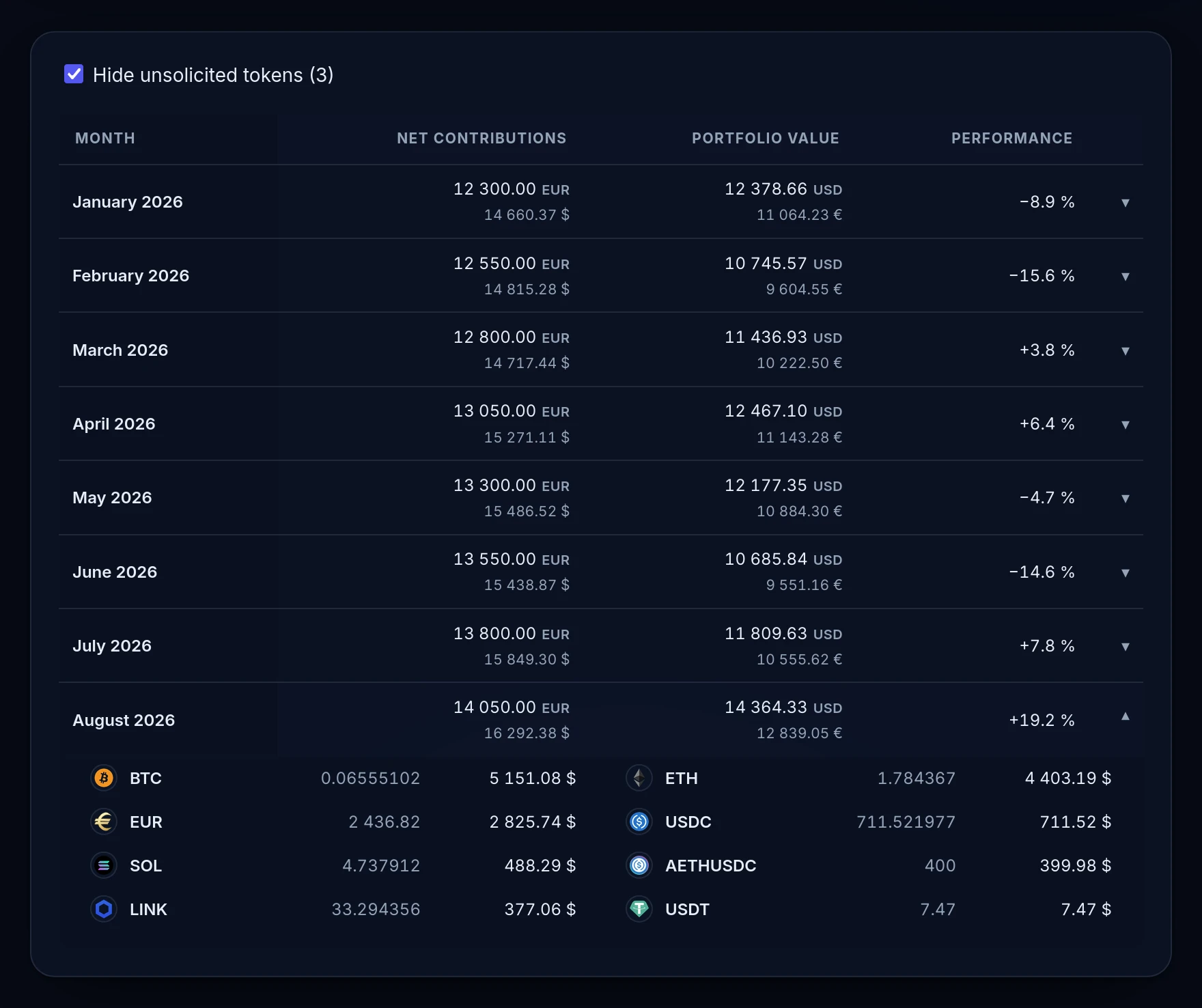The height and width of the screenshot is (1008, 1202).
Task: Click the LINK amount 33.294356
Action: click(x=376, y=910)
